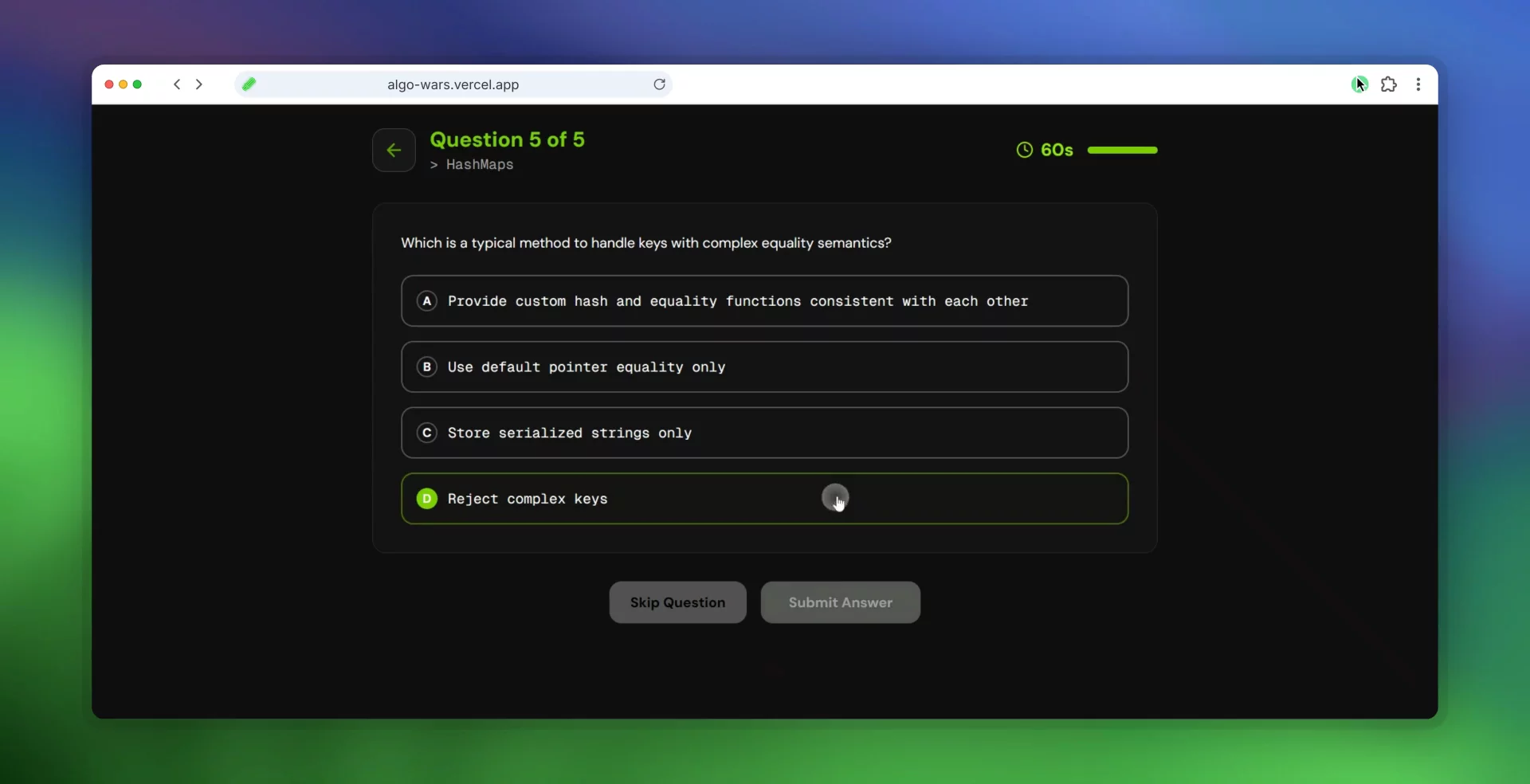
Task: Go back using browser back chevron
Action: click(177, 84)
